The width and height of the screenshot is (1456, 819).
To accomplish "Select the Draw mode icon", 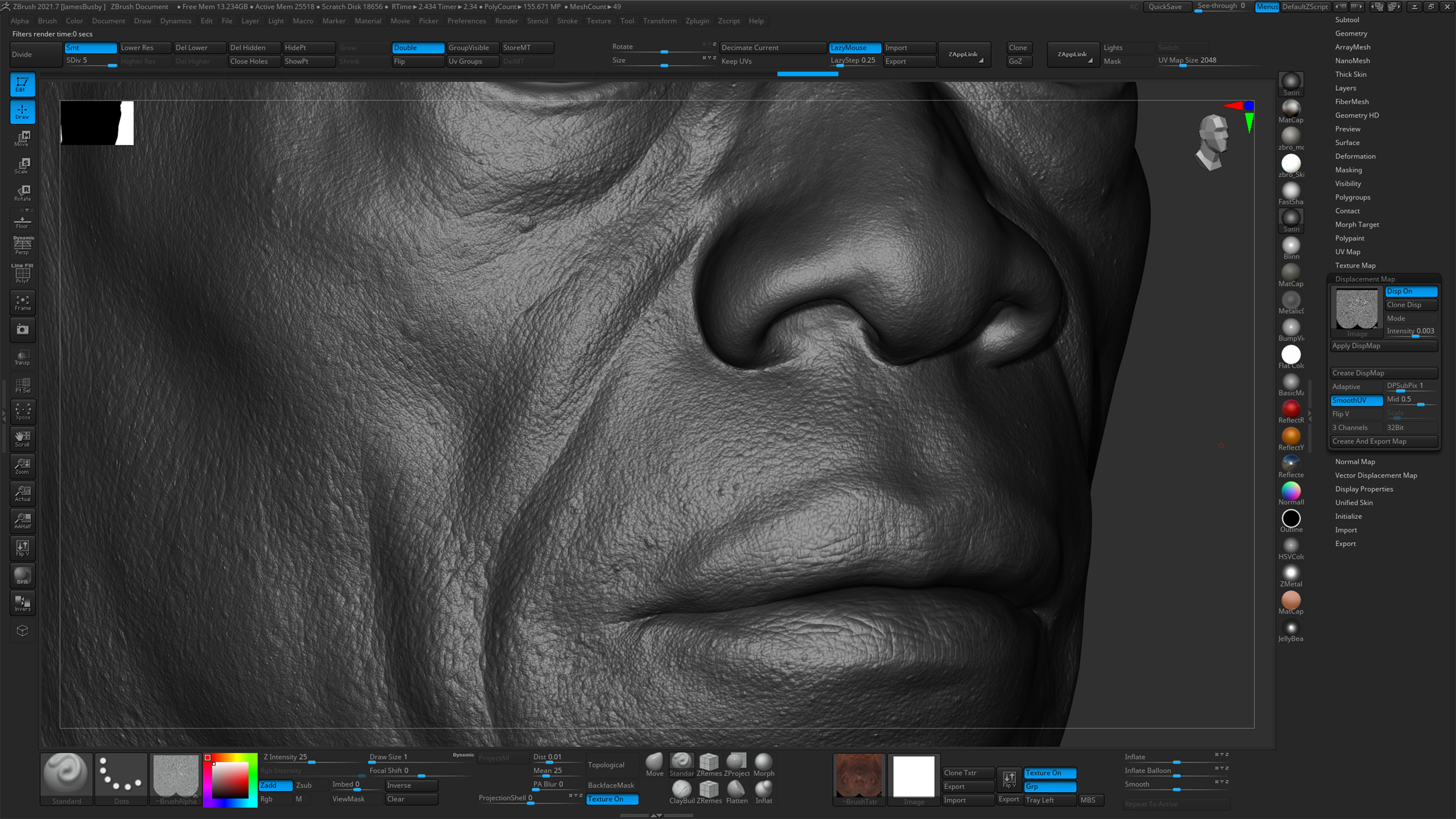I will (22, 112).
